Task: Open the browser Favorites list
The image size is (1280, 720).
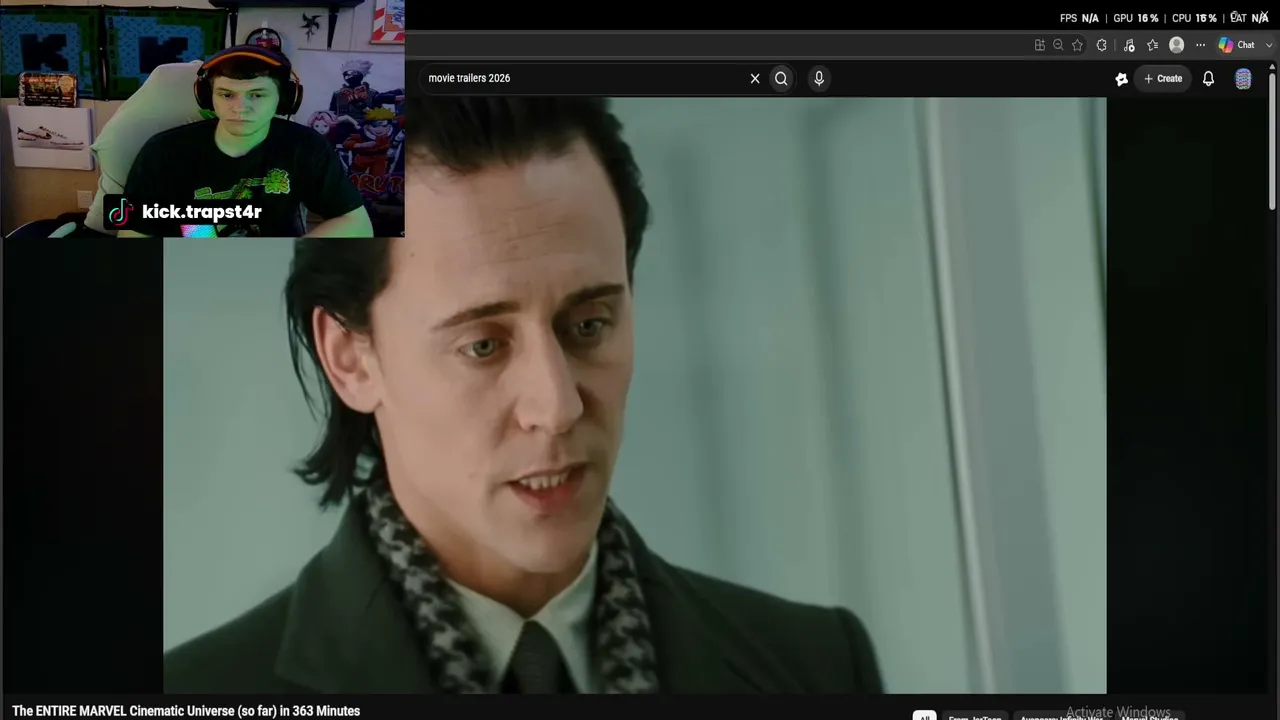Action: [x=1152, y=45]
